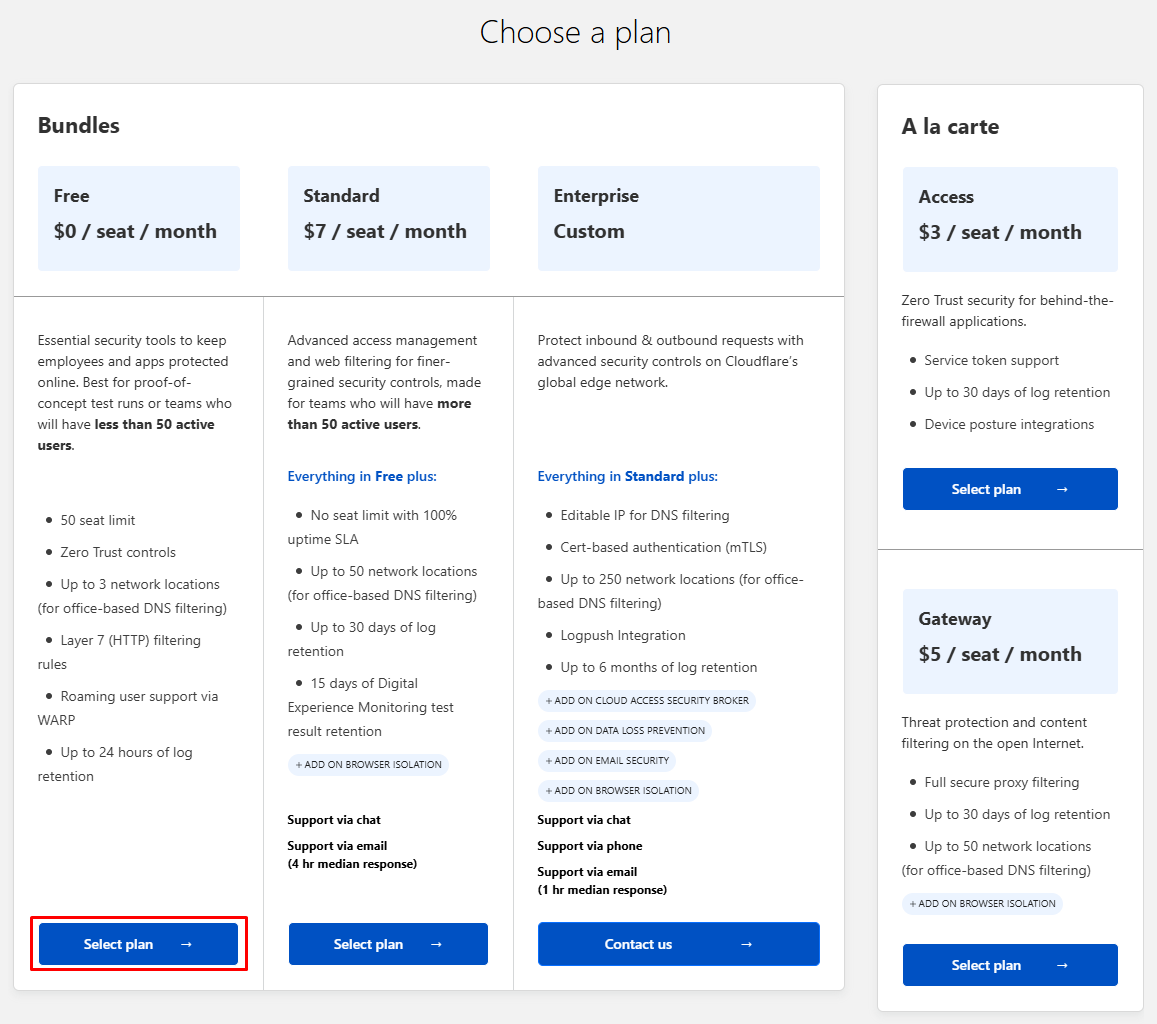Select the Access a la carte plan

(1010, 489)
